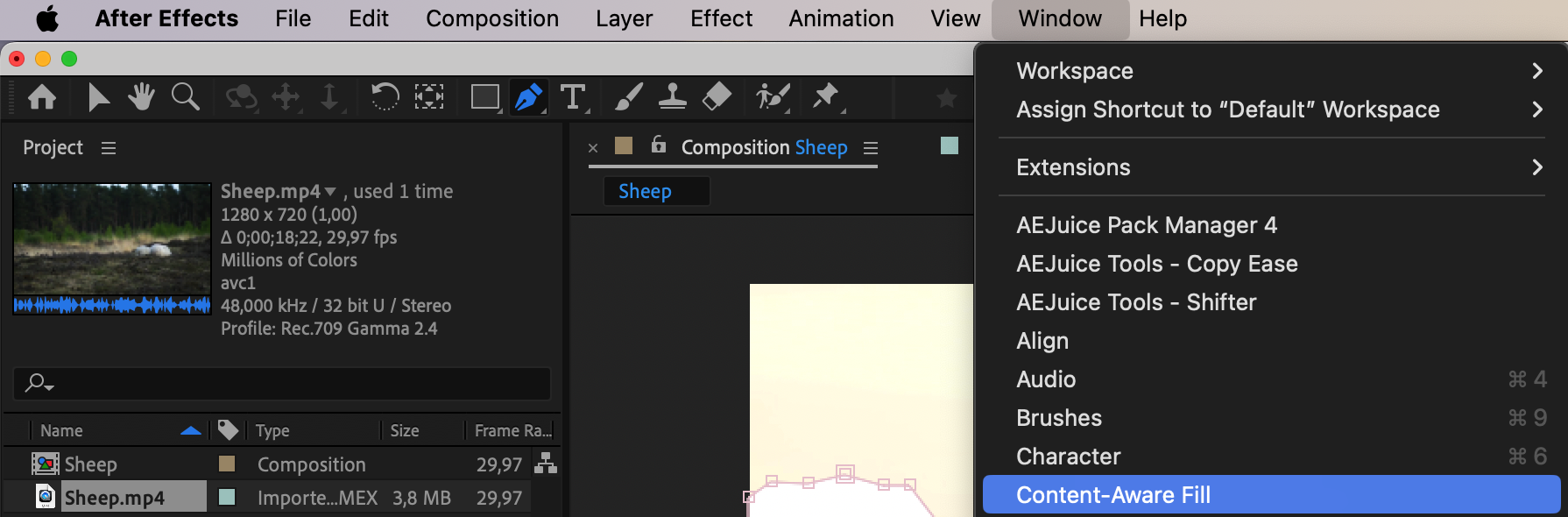Select the Zoom magnifier tool
Image resolution: width=1568 pixels, height=517 pixels.
(x=185, y=96)
